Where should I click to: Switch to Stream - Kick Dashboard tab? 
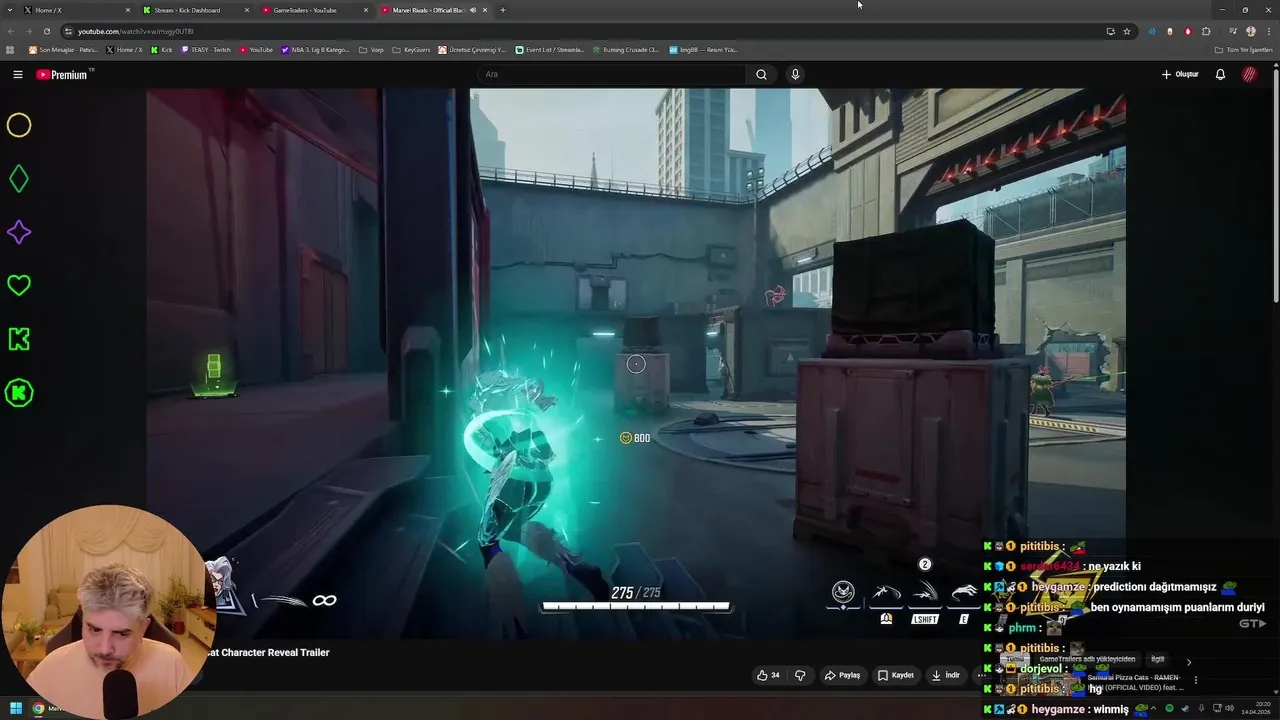(x=196, y=10)
